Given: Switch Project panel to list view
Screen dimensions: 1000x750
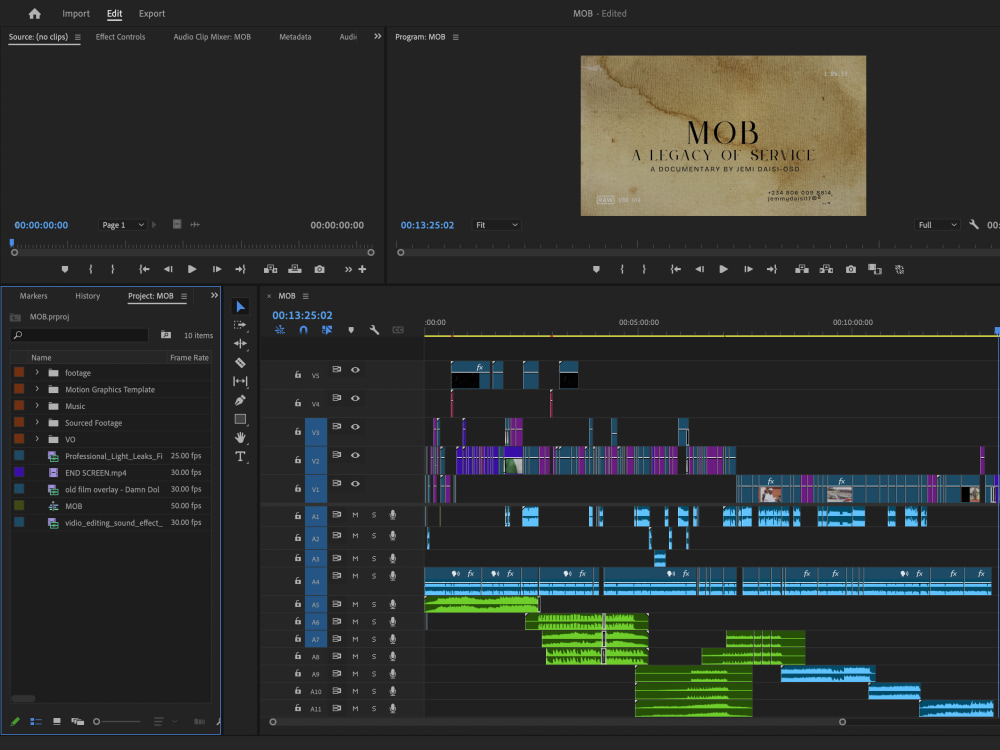Looking at the screenshot, I should pyautogui.click(x=36, y=721).
